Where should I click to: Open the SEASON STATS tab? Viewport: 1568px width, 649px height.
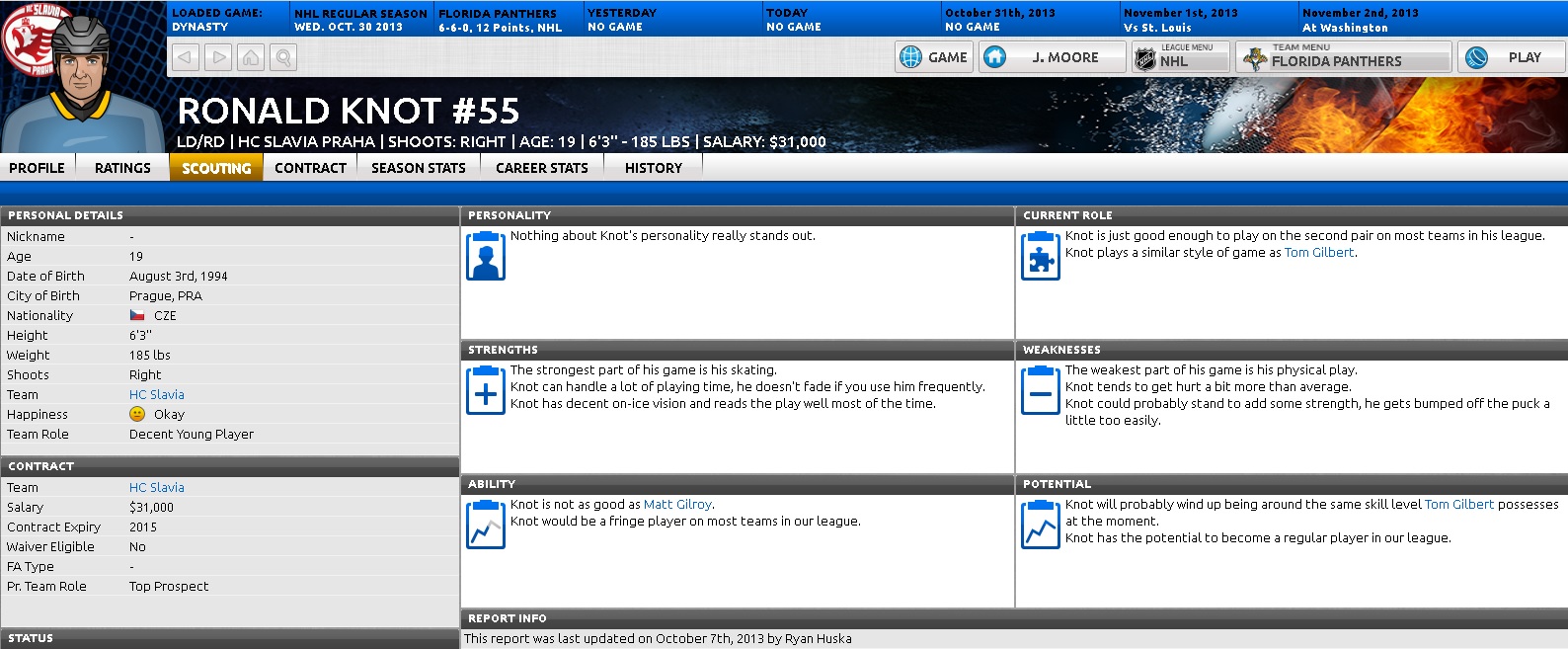pyautogui.click(x=419, y=168)
